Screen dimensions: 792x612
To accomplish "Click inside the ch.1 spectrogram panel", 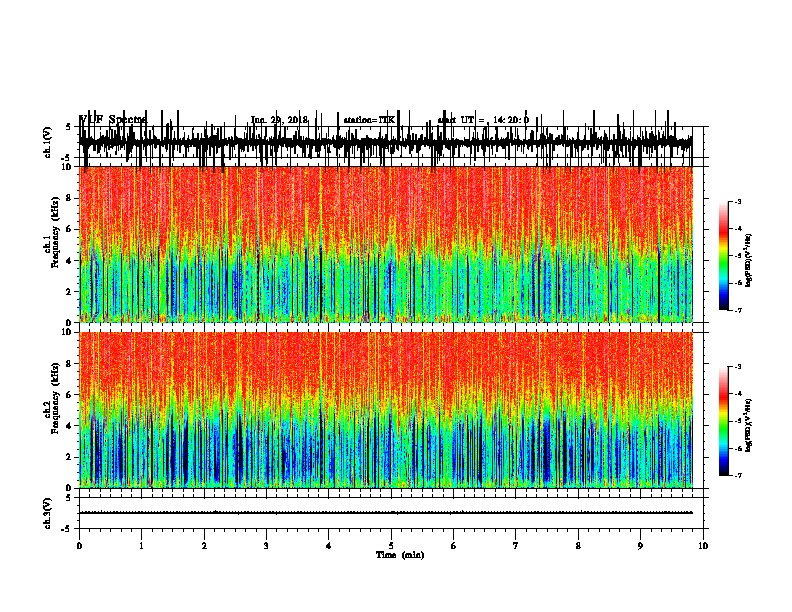I will coord(386,244).
